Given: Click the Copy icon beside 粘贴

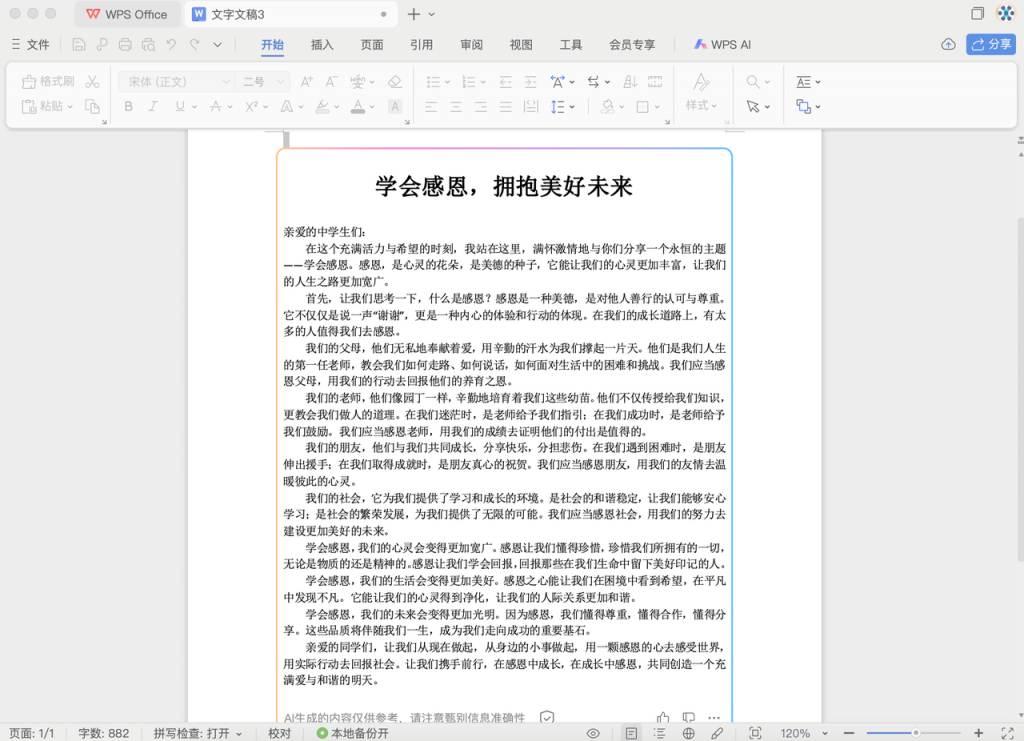Looking at the screenshot, I should pos(92,106).
